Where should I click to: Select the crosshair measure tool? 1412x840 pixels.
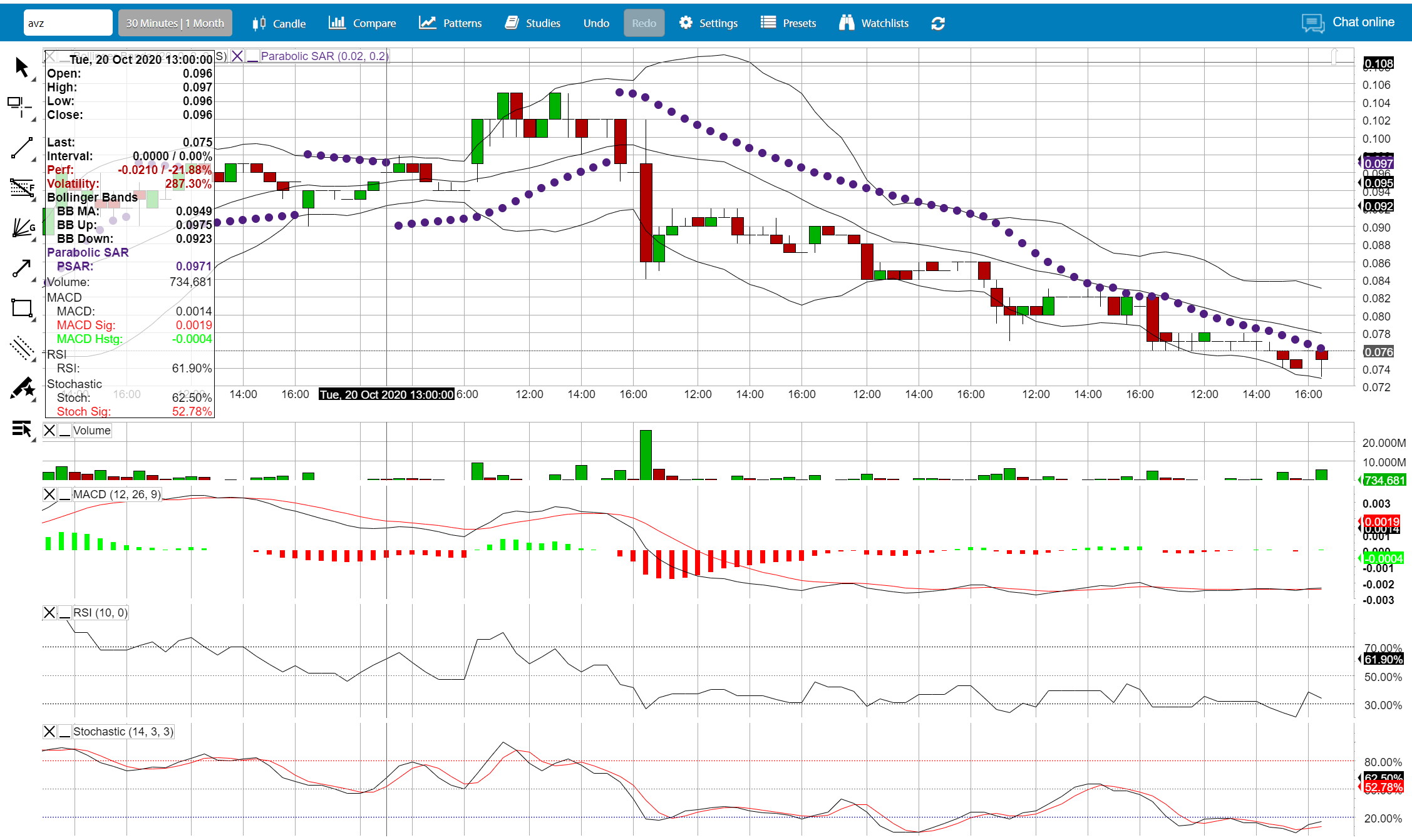[x=21, y=107]
